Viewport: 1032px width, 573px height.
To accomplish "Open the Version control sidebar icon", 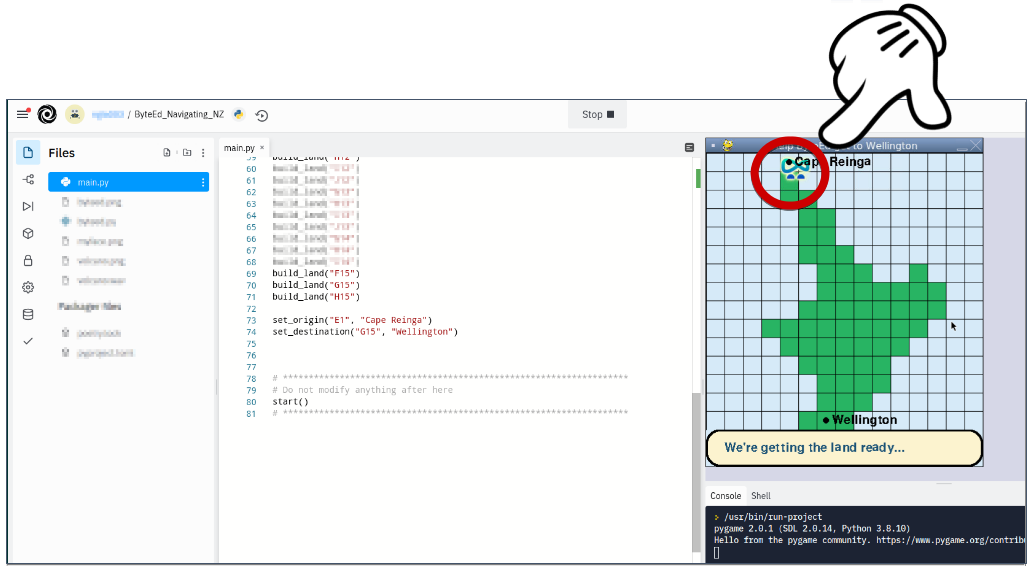I will 28,179.
